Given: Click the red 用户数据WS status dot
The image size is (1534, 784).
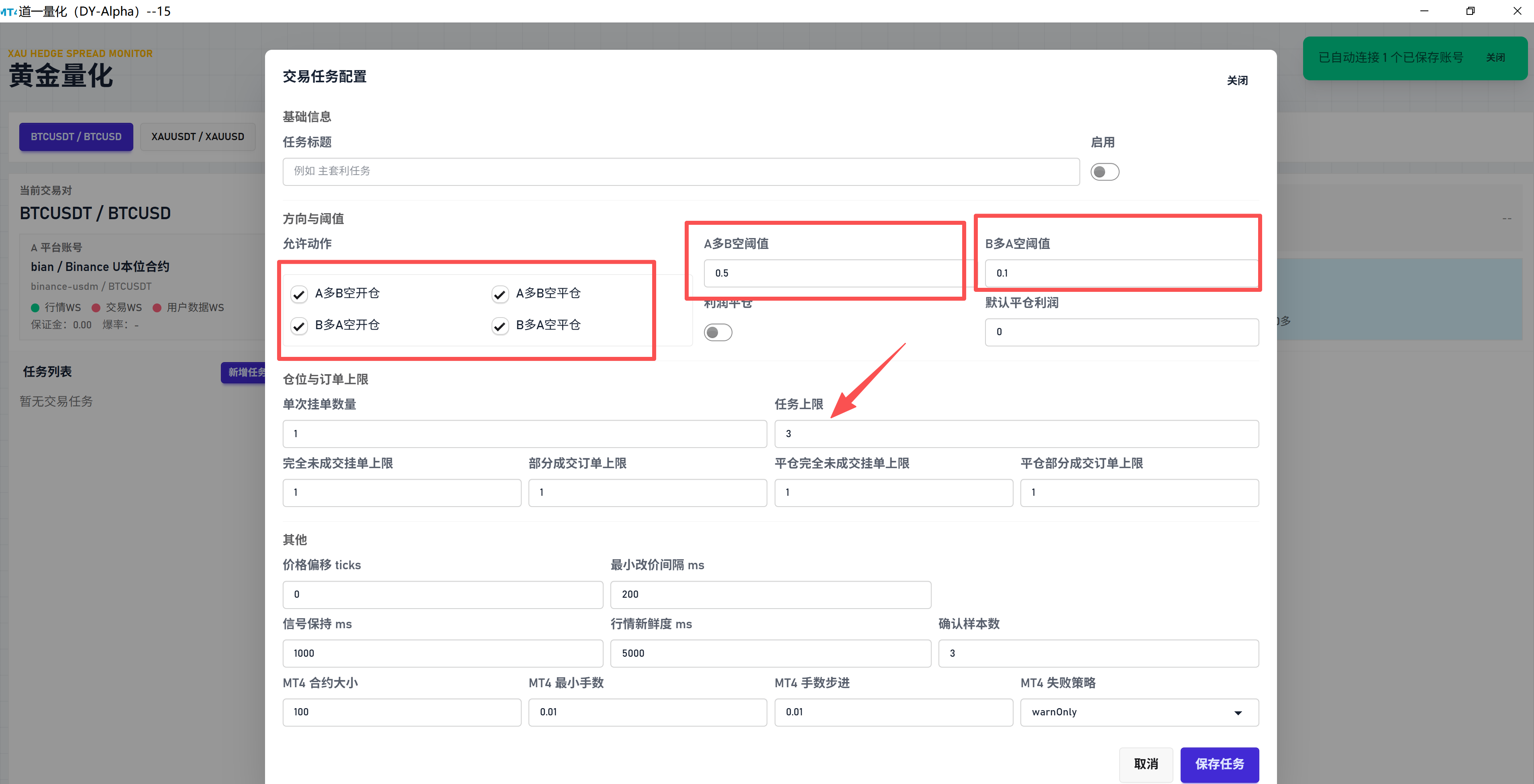Looking at the screenshot, I should 157,308.
